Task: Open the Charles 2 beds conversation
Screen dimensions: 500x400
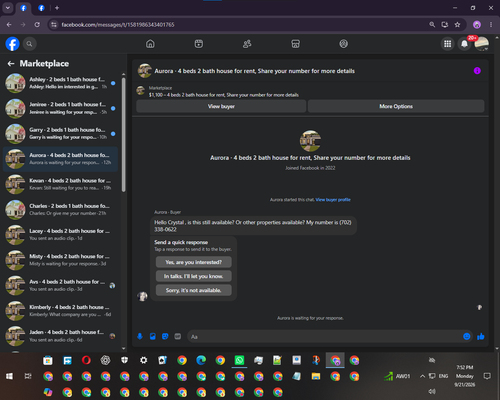Action: pos(60,210)
